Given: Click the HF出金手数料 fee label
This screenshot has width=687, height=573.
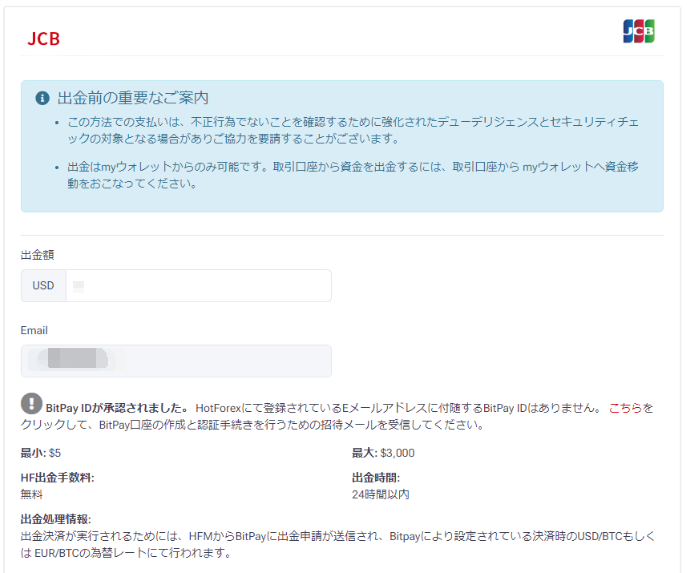Looking at the screenshot, I should click(57, 478).
